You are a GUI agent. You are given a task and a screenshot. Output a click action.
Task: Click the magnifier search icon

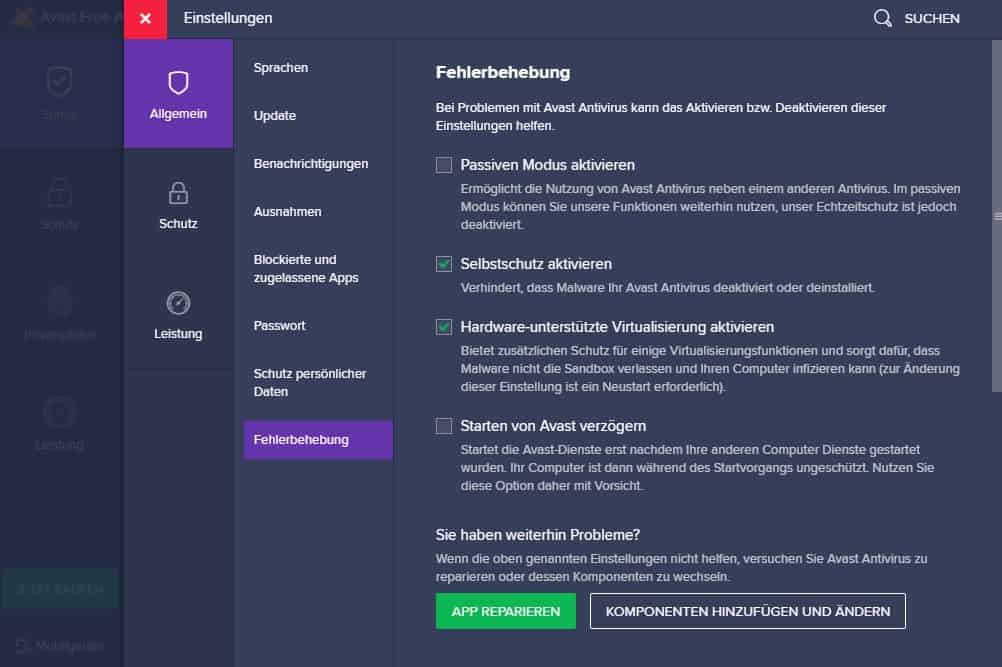click(x=883, y=18)
